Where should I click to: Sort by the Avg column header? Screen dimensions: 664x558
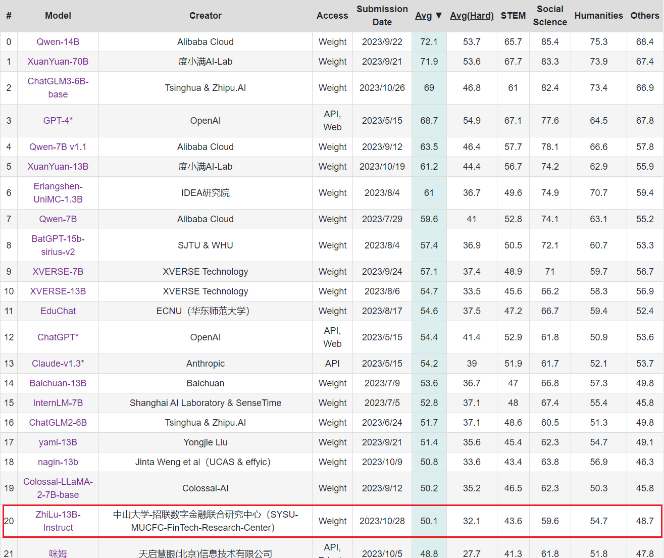coord(429,15)
